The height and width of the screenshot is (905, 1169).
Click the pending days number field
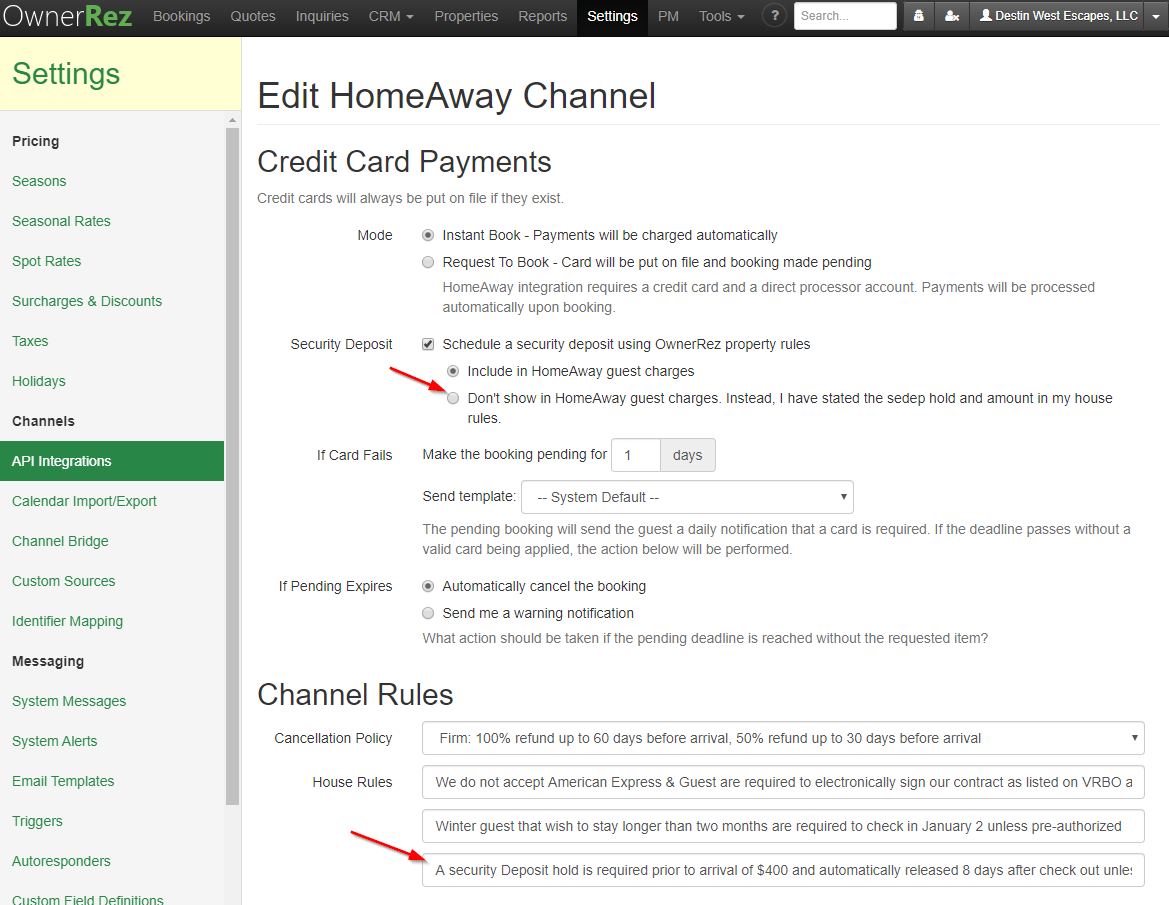(635, 455)
